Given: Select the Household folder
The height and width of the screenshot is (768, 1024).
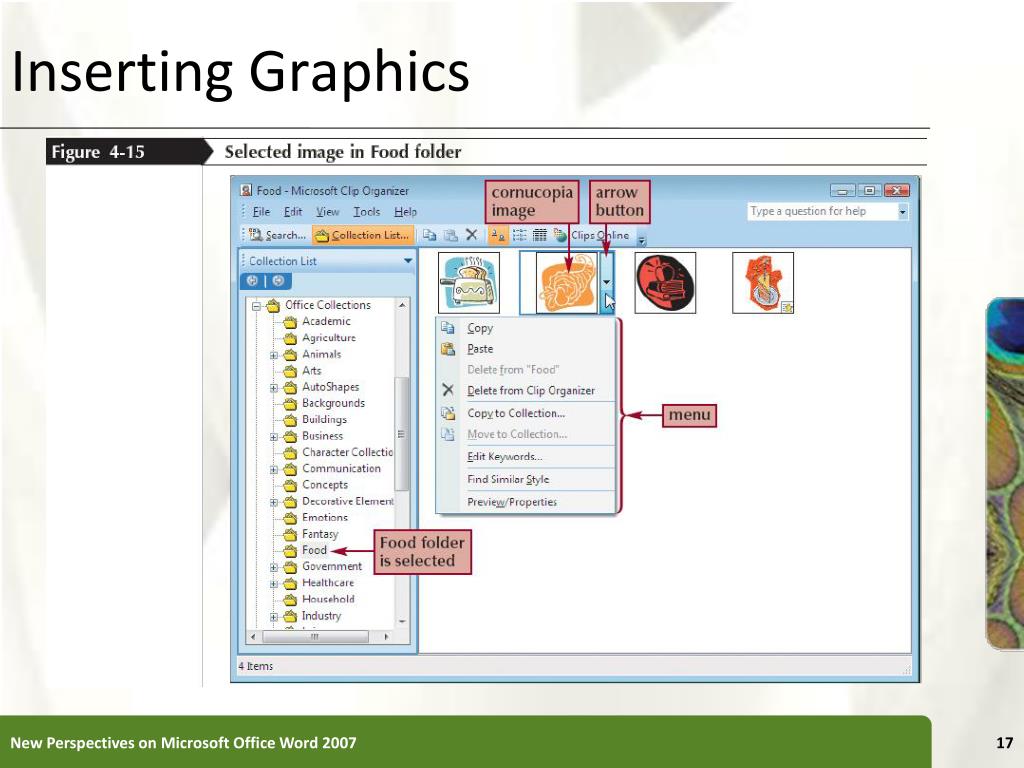Looking at the screenshot, I should pos(319,599).
